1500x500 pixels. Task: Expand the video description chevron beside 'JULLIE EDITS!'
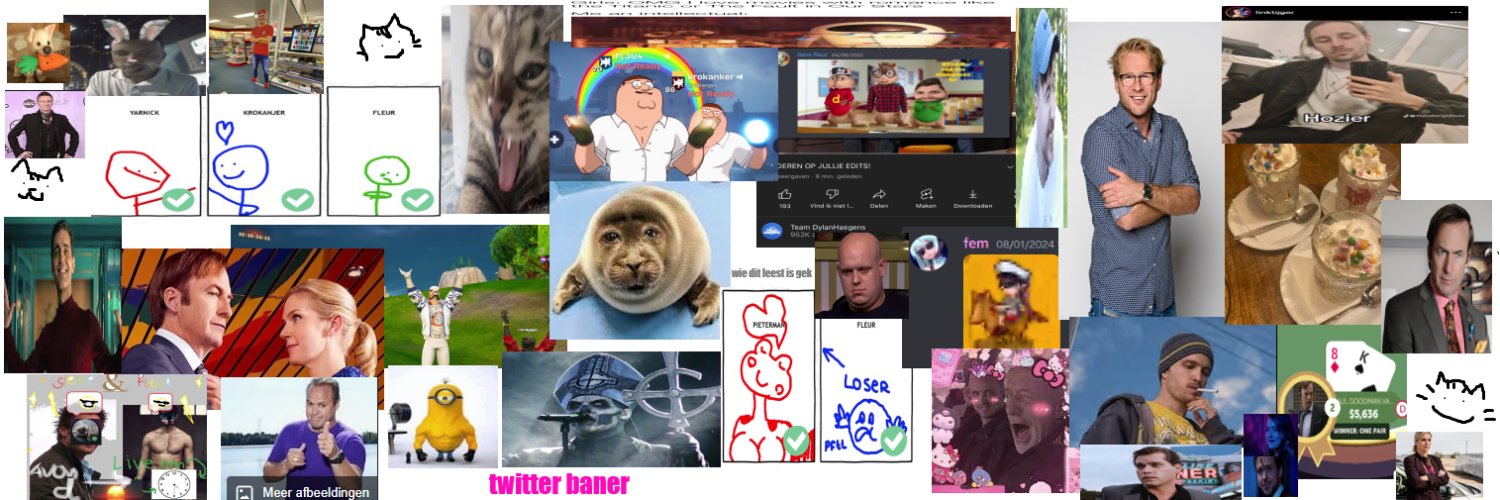point(1008,165)
